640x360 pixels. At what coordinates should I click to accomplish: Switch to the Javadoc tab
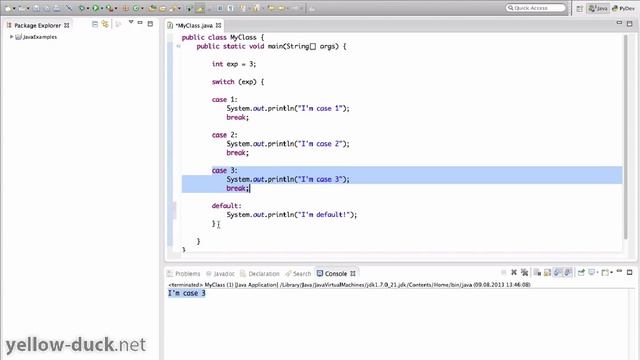[x=220, y=273]
